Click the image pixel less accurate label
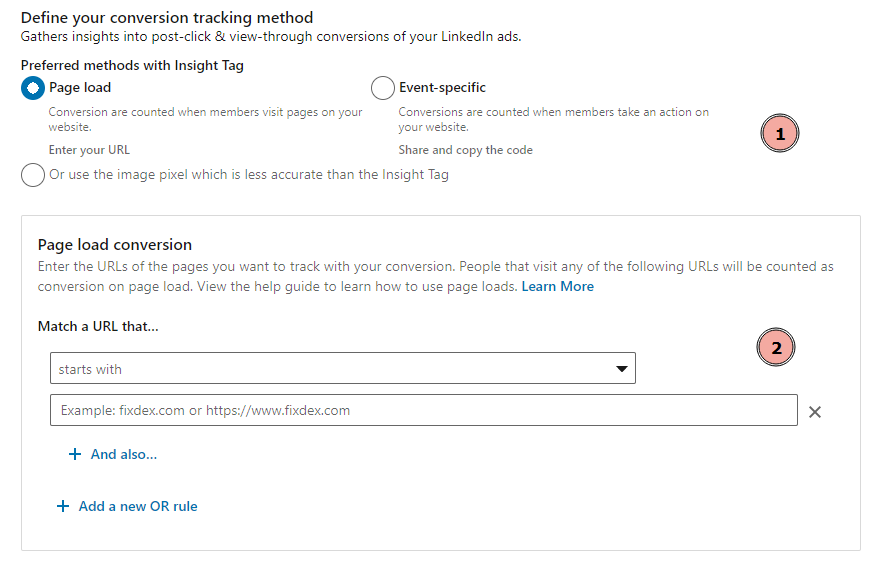Viewport: 879px width, 568px height. coord(249,174)
